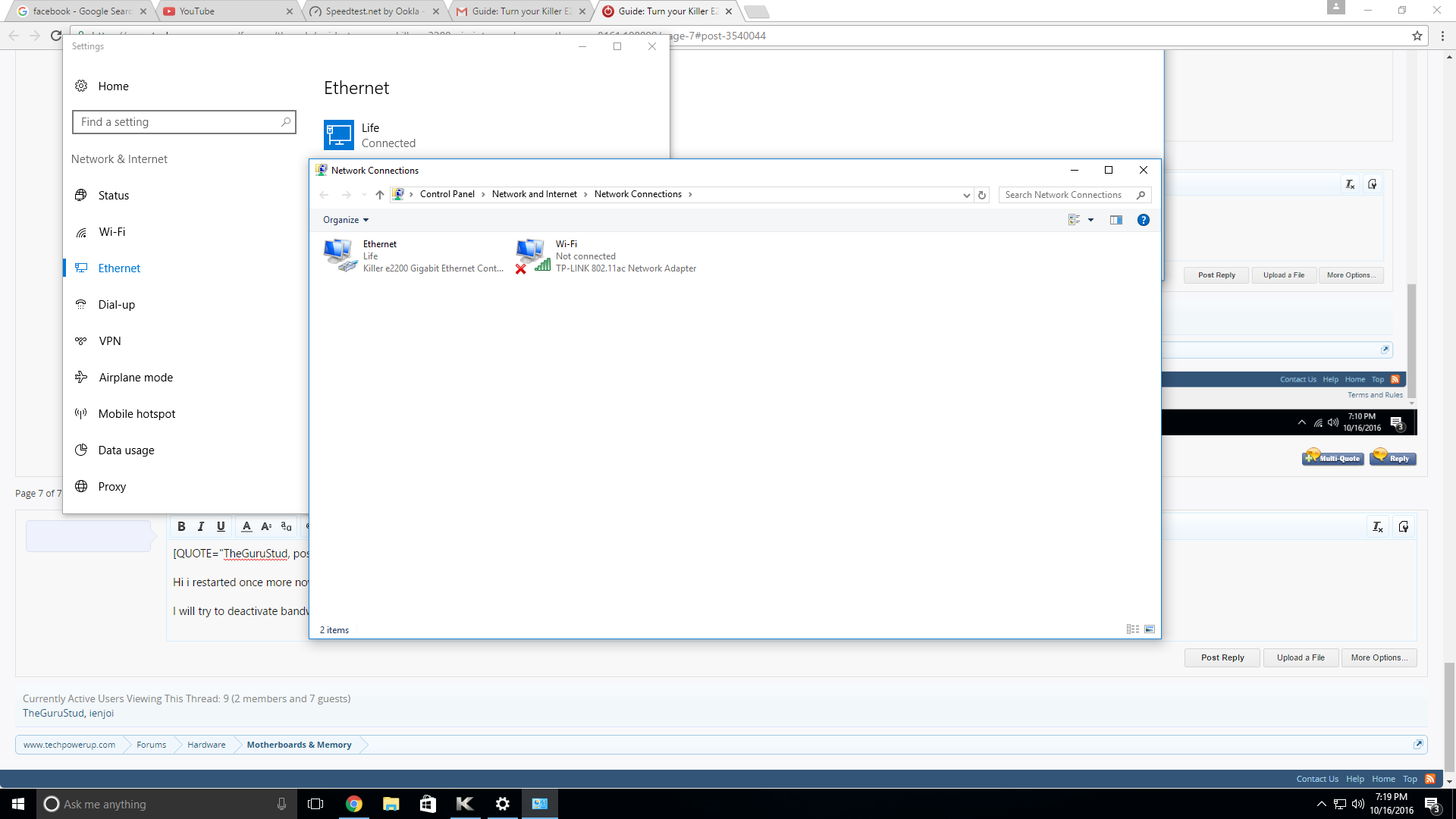Click Cortana Ask me anything box

coord(165,804)
